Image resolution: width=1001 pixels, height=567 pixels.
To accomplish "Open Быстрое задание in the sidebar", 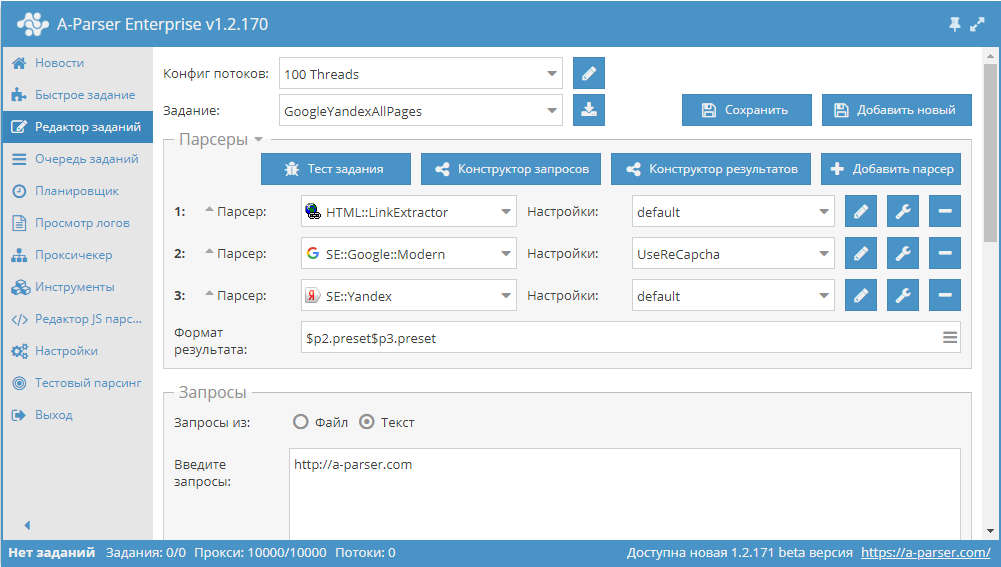I will pyautogui.click(x=77, y=94).
